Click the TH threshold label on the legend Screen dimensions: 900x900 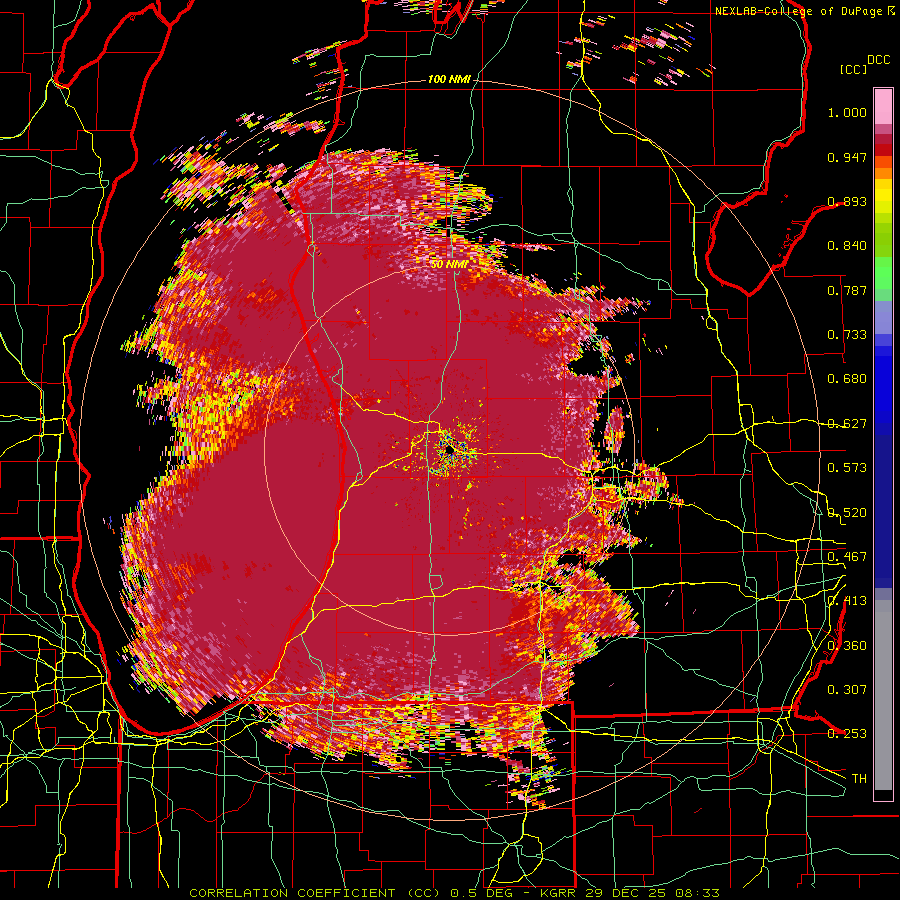(x=859, y=779)
